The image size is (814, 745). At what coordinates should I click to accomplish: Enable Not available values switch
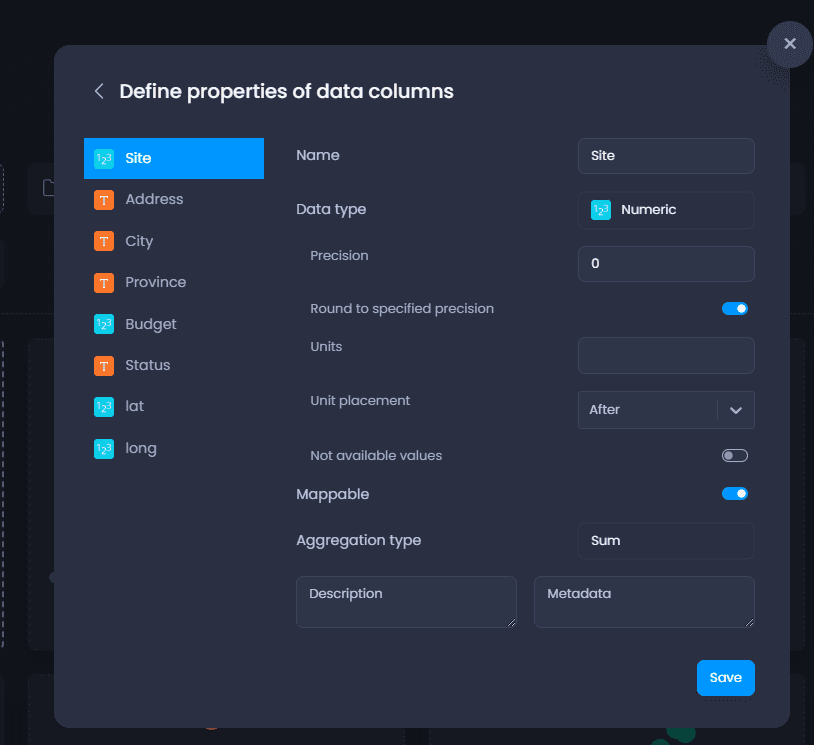click(x=735, y=455)
